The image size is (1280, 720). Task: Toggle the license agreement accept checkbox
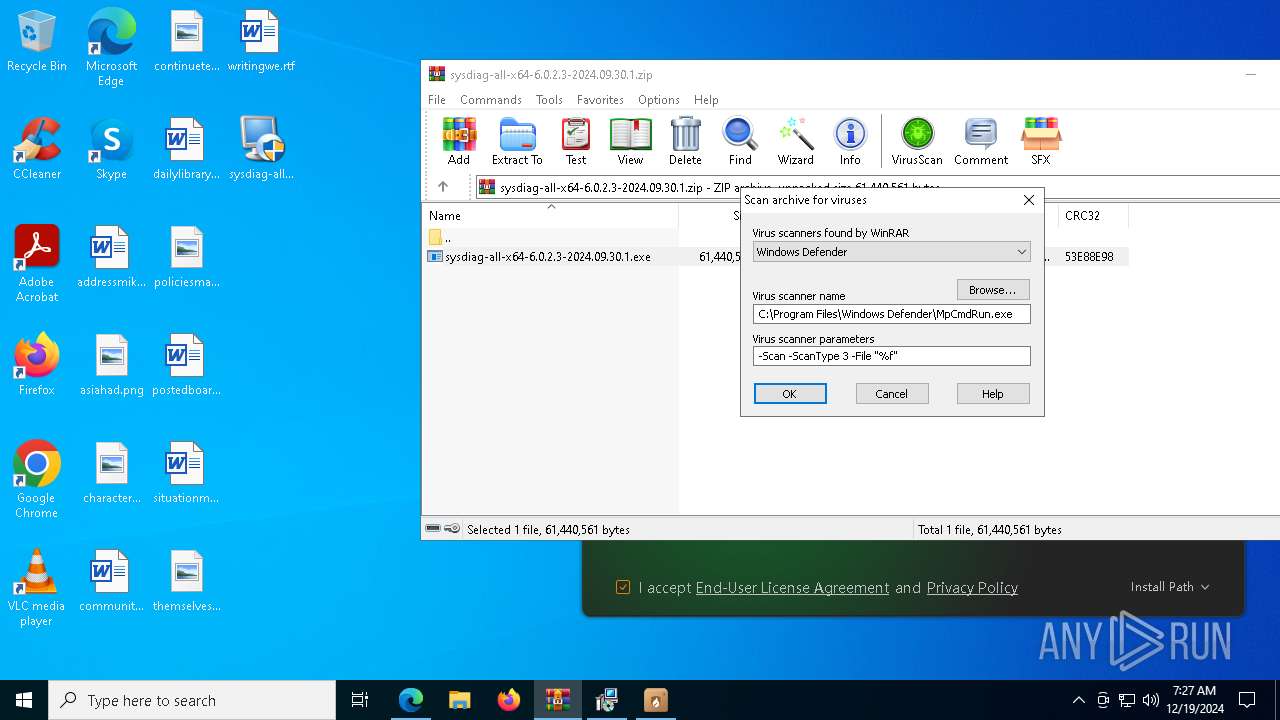(x=623, y=588)
